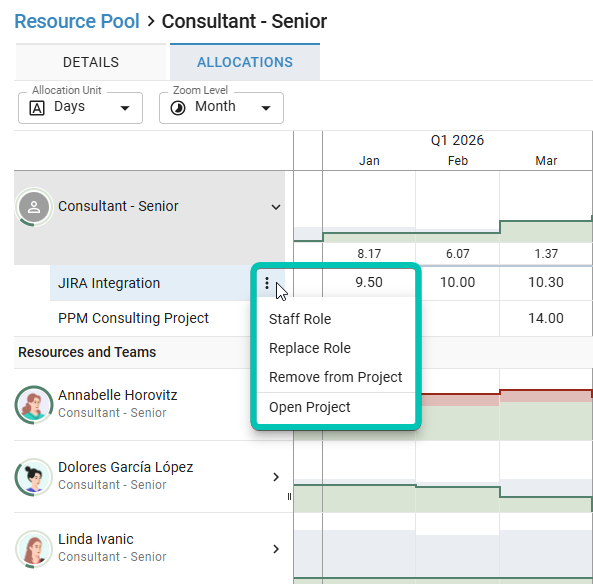This screenshot has height=584, width=593.
Task: Click the Consultant - Senior Mar value 1.37
Action: tap(546, 253)
